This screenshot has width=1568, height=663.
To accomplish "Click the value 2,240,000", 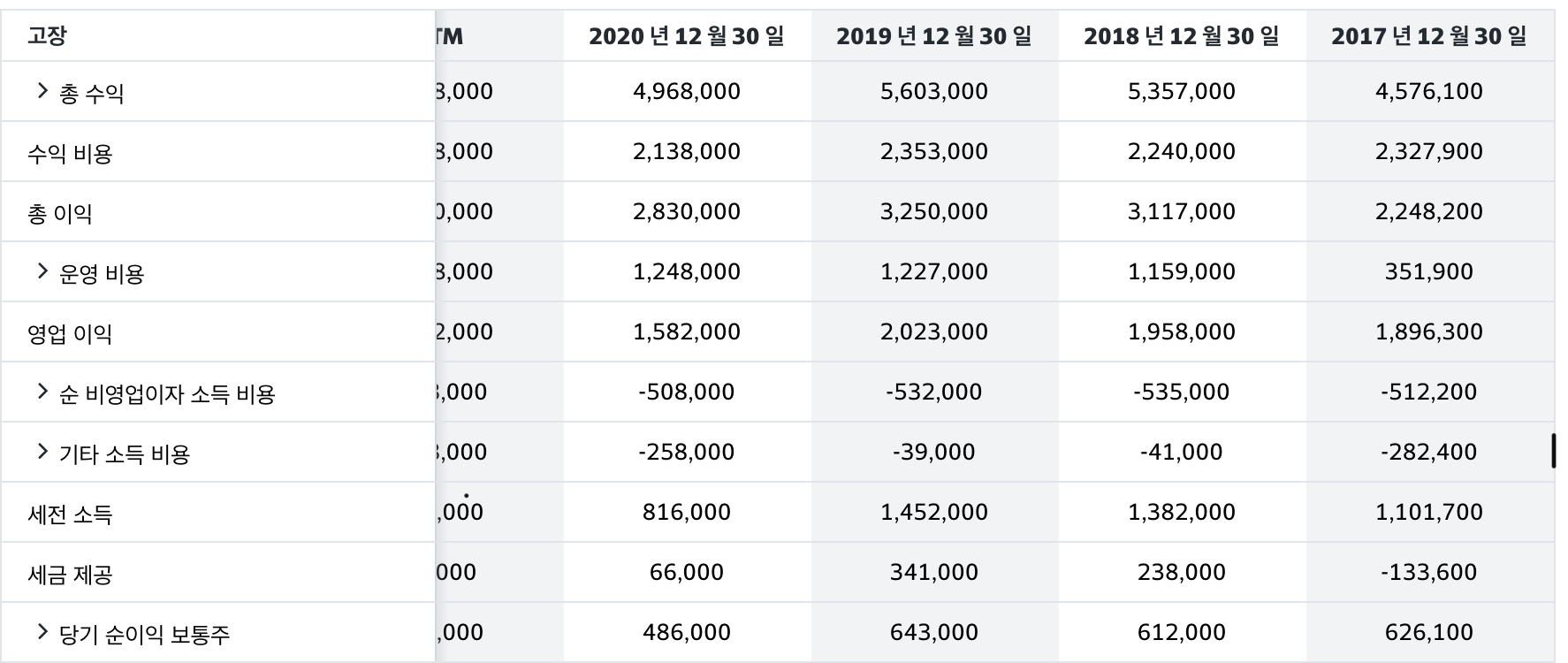I will click(1182, 151).
